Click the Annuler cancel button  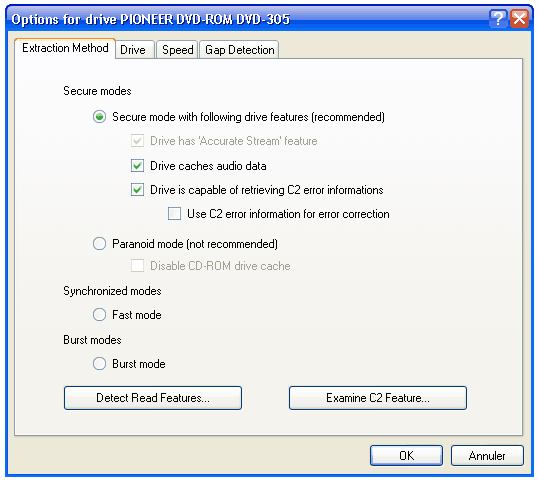point(487,456)
